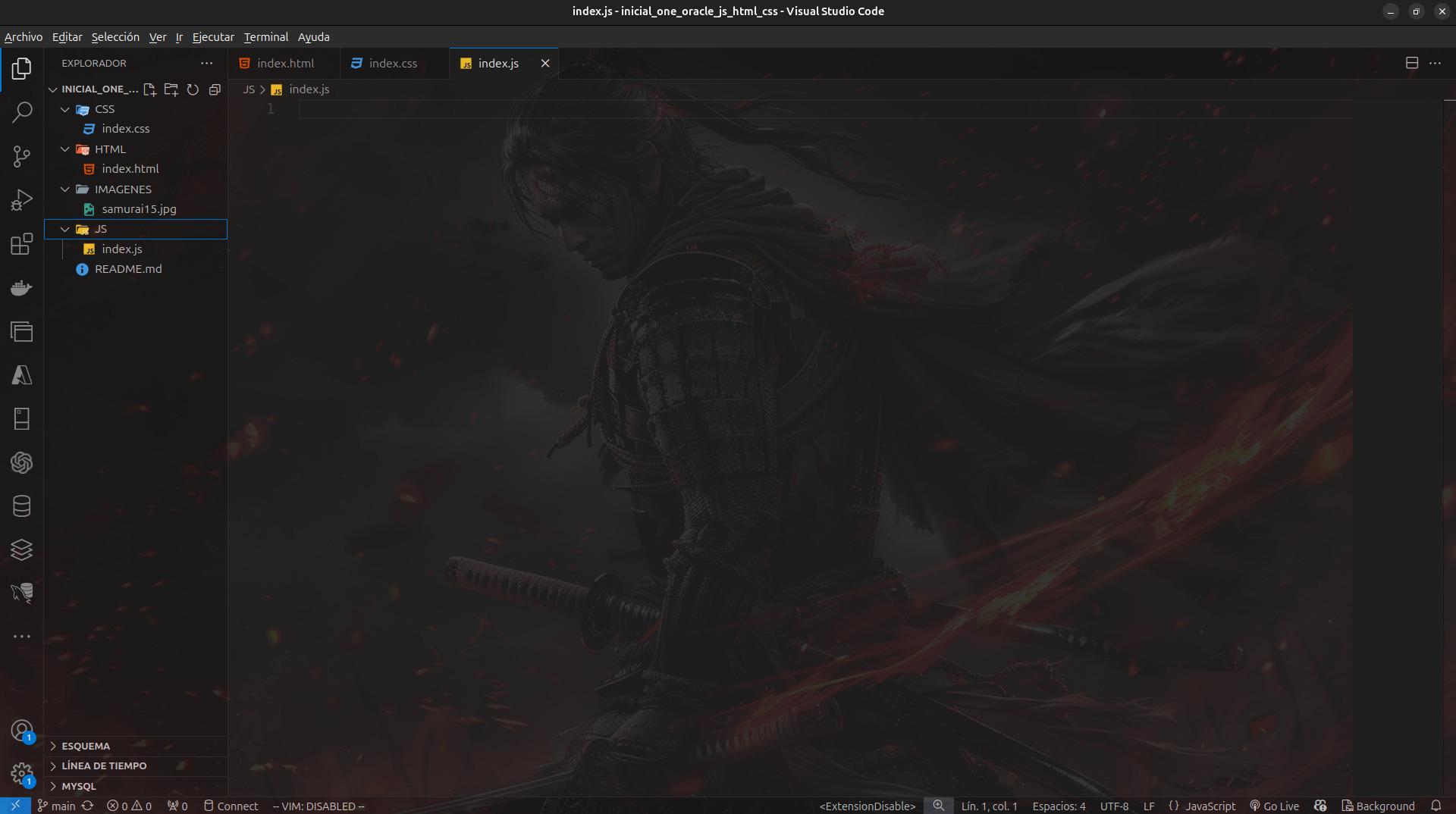
Task: Open the Selección menu
Action: (x=115, y=37)
